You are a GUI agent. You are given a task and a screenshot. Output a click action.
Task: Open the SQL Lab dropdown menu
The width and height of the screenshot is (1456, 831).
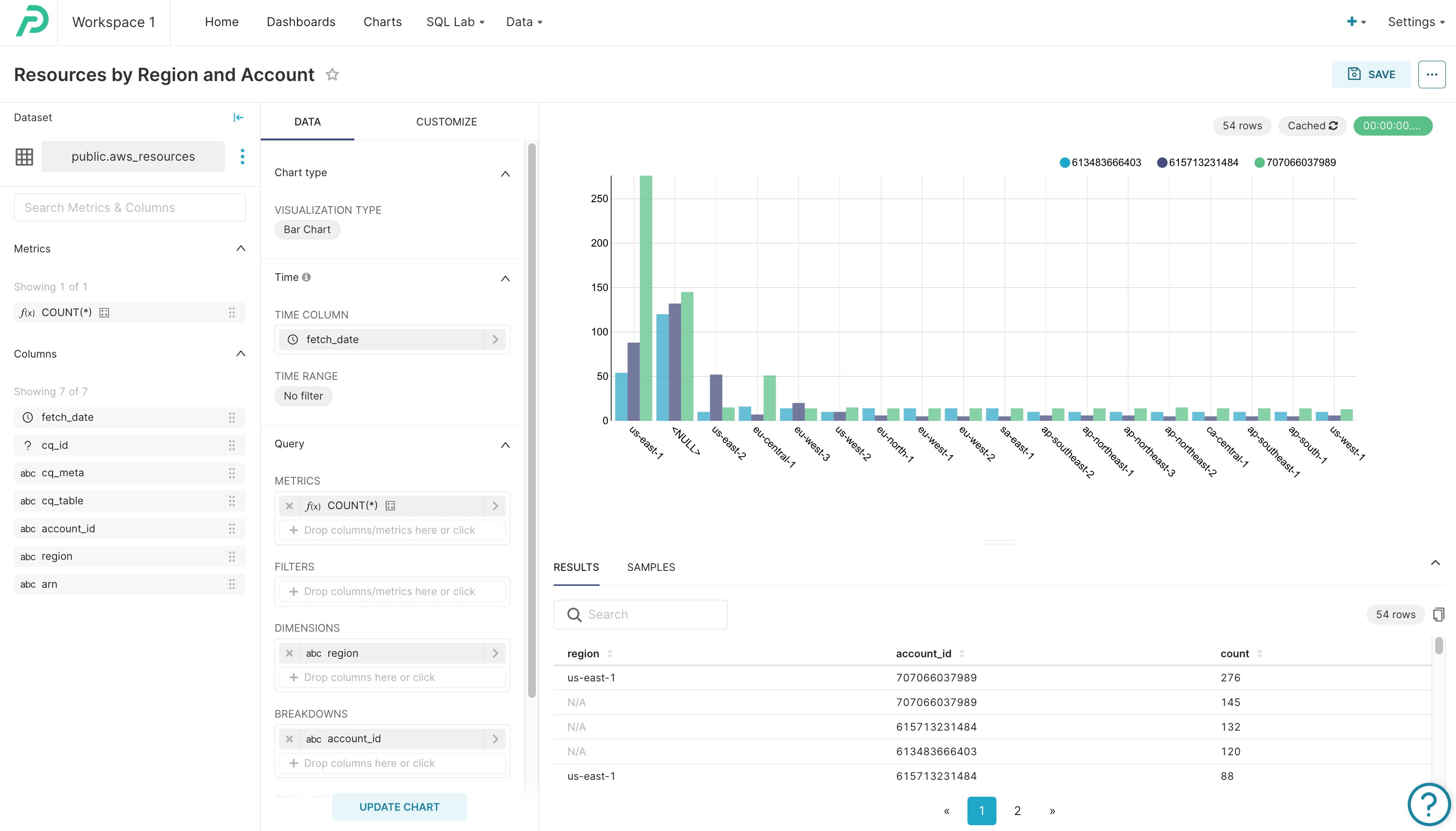tap(455, 22)
